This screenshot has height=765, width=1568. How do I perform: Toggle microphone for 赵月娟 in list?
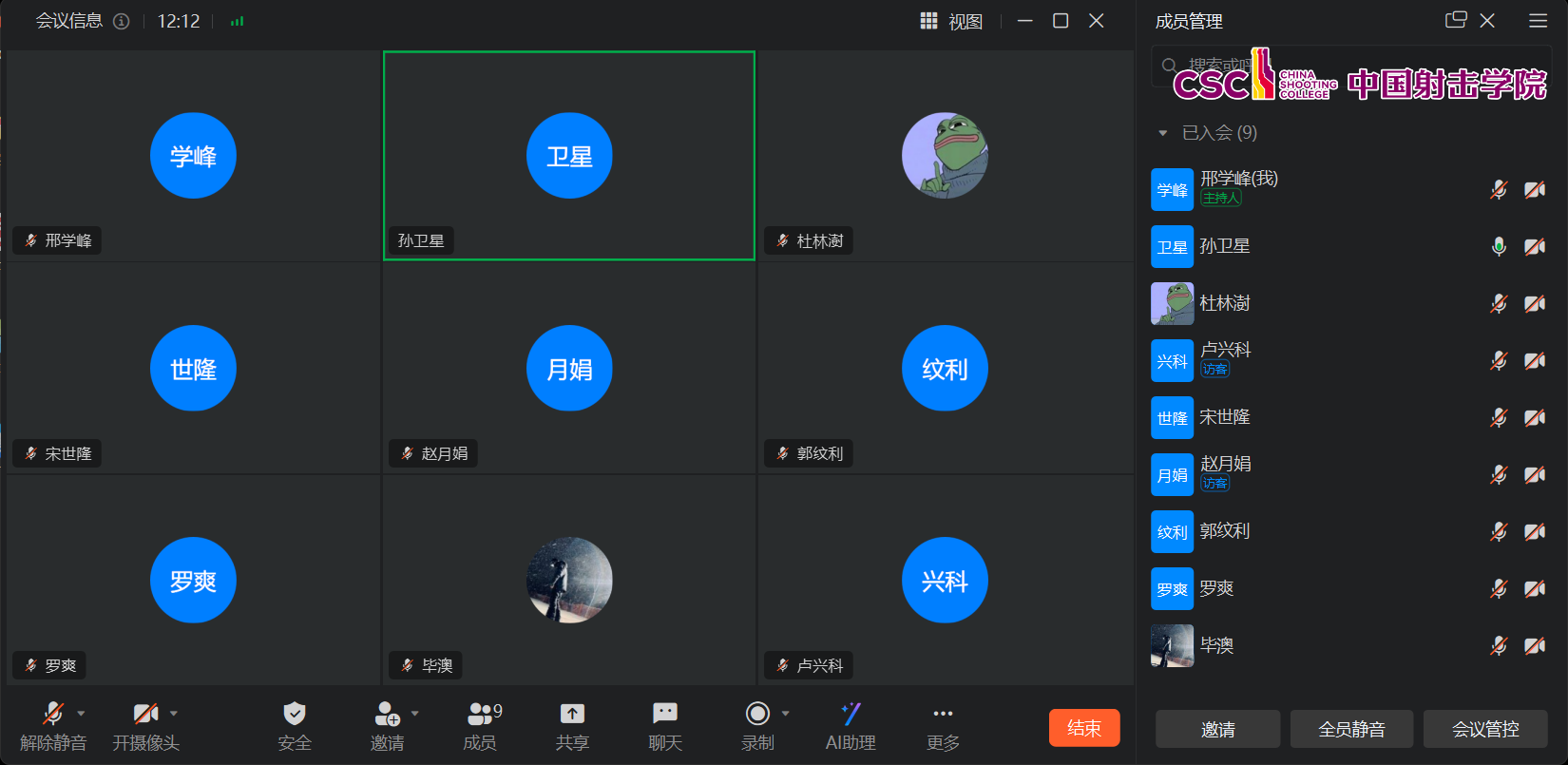click(x=1499, y=474)
